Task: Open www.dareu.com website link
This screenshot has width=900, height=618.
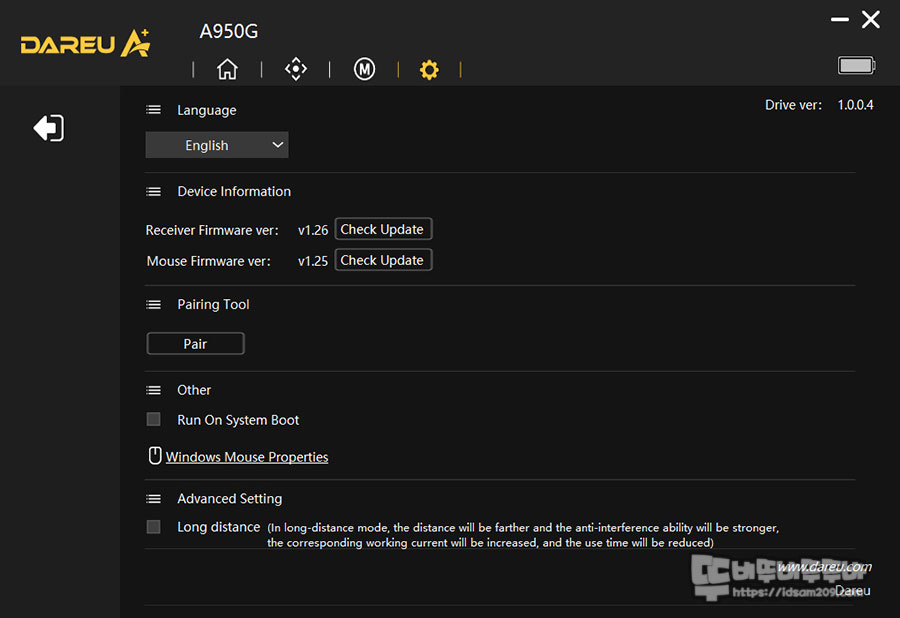Action: point(824,567)
